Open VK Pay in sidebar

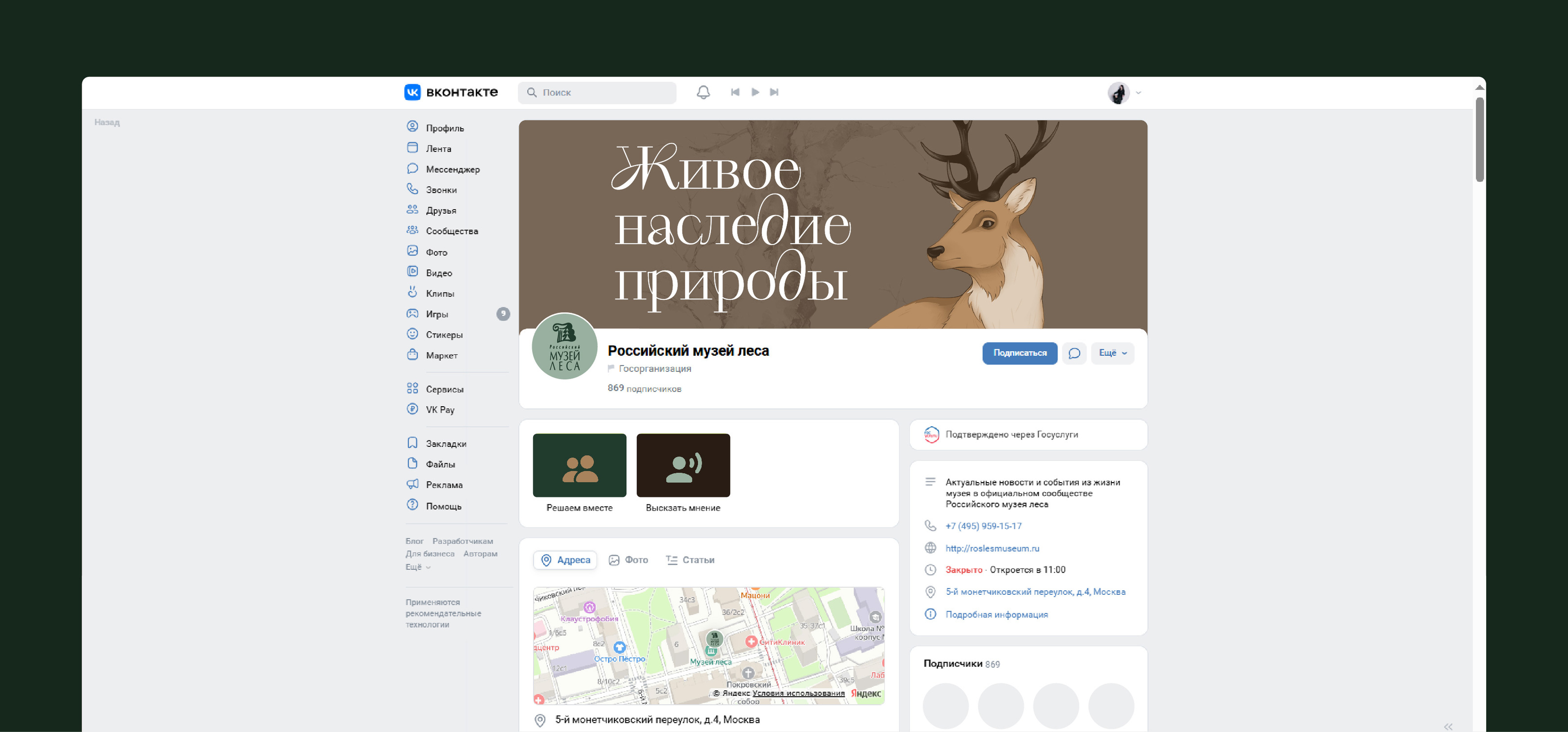pos(440,410)
